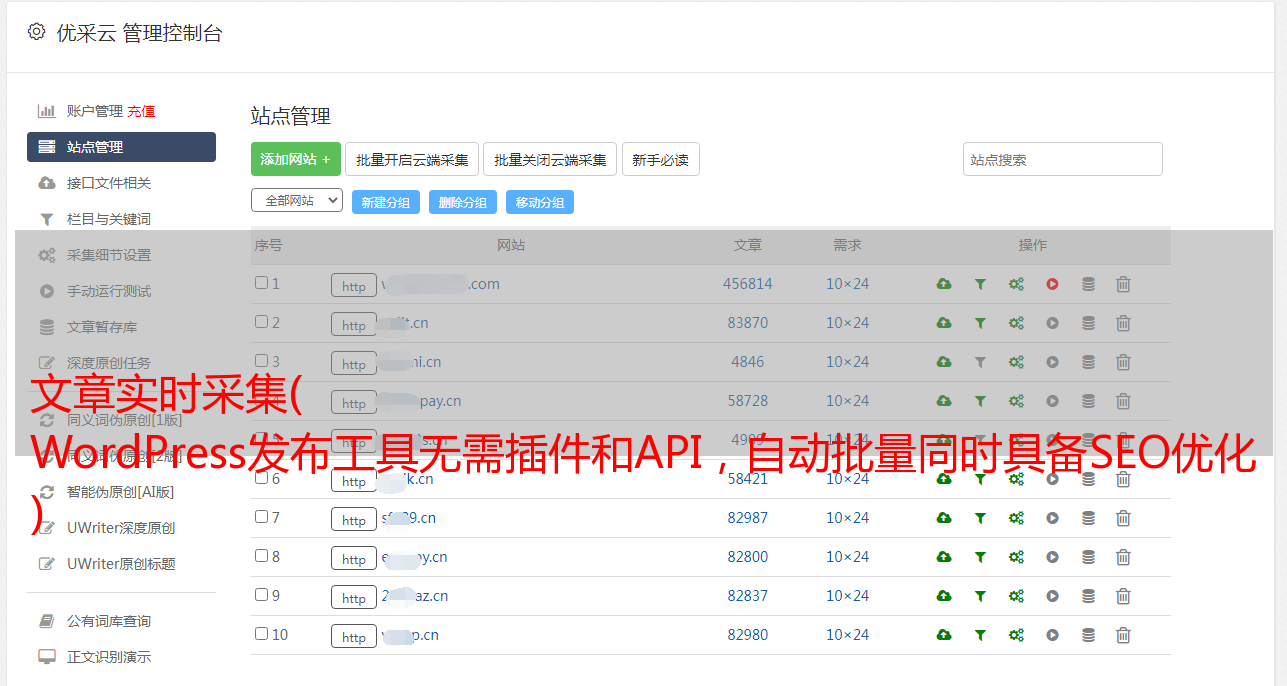Click the 移动分组 button
This screenshot has width=1287, height=686.
[540, 202]
